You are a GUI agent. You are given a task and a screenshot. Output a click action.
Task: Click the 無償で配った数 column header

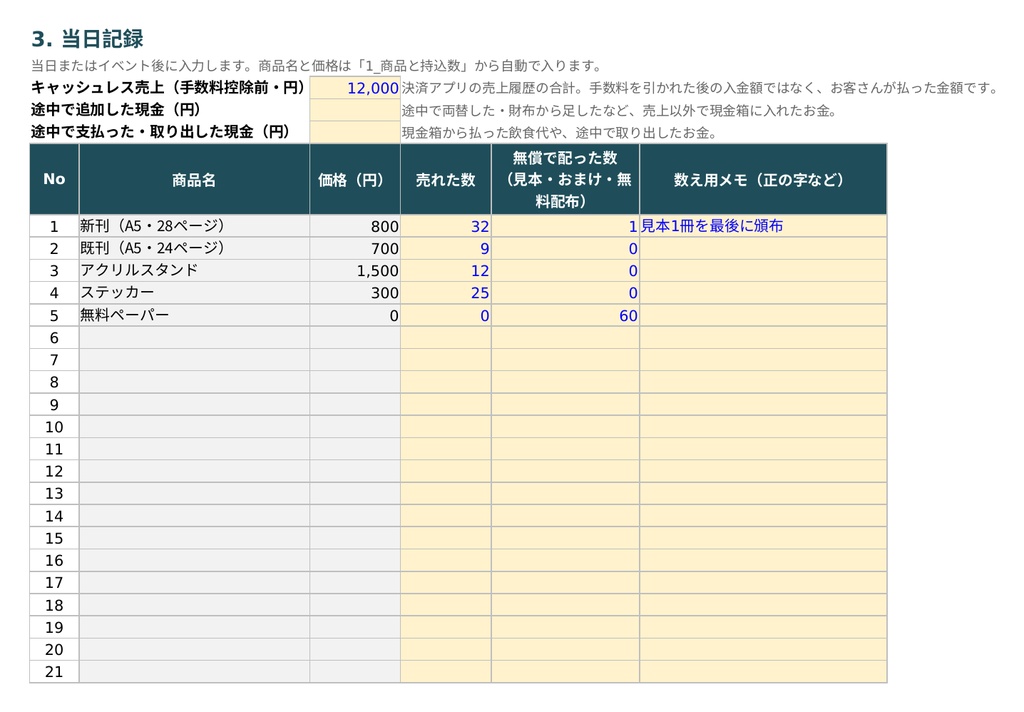pos(565,180)
